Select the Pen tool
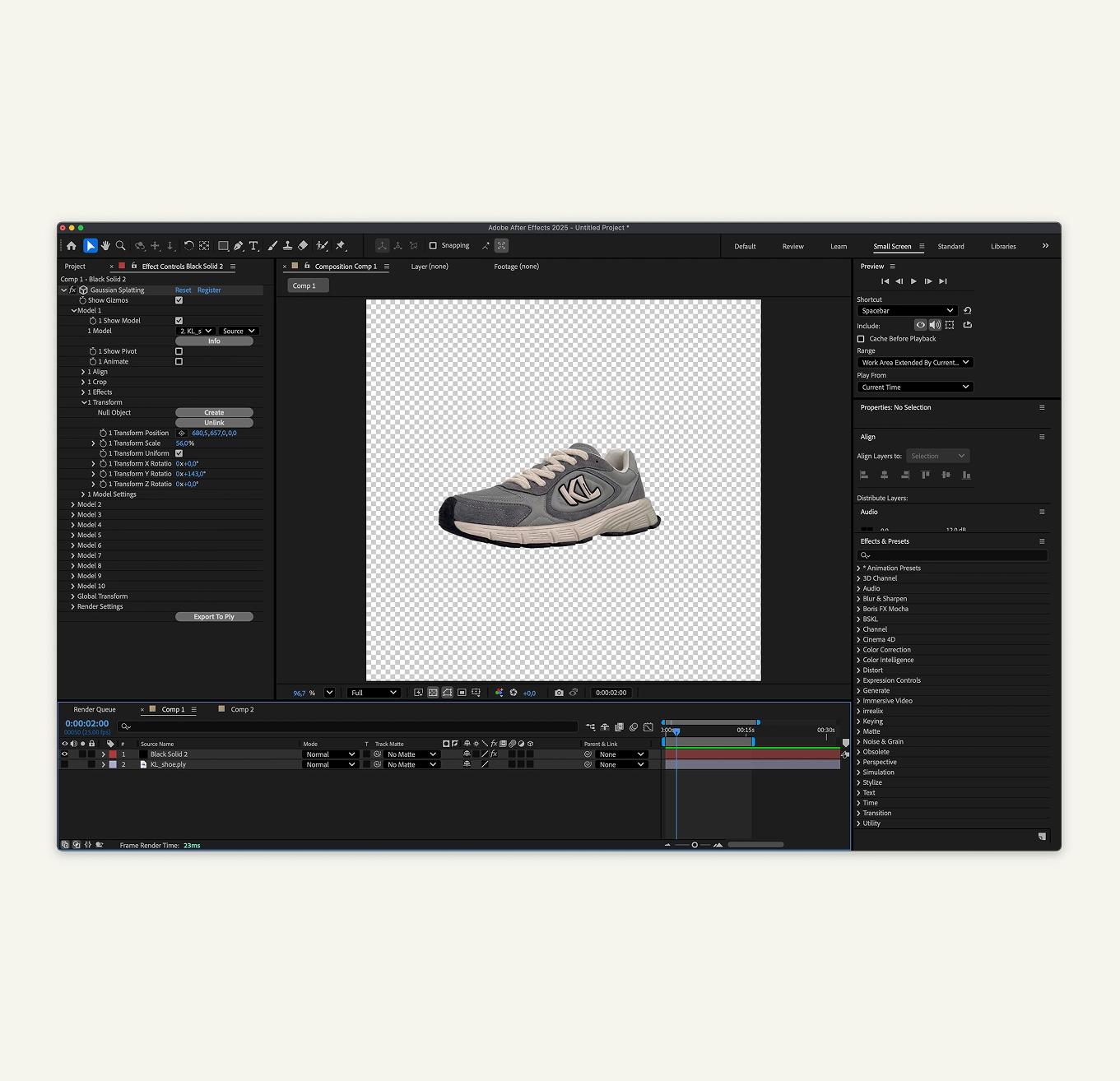 click(x=239, y=246)
